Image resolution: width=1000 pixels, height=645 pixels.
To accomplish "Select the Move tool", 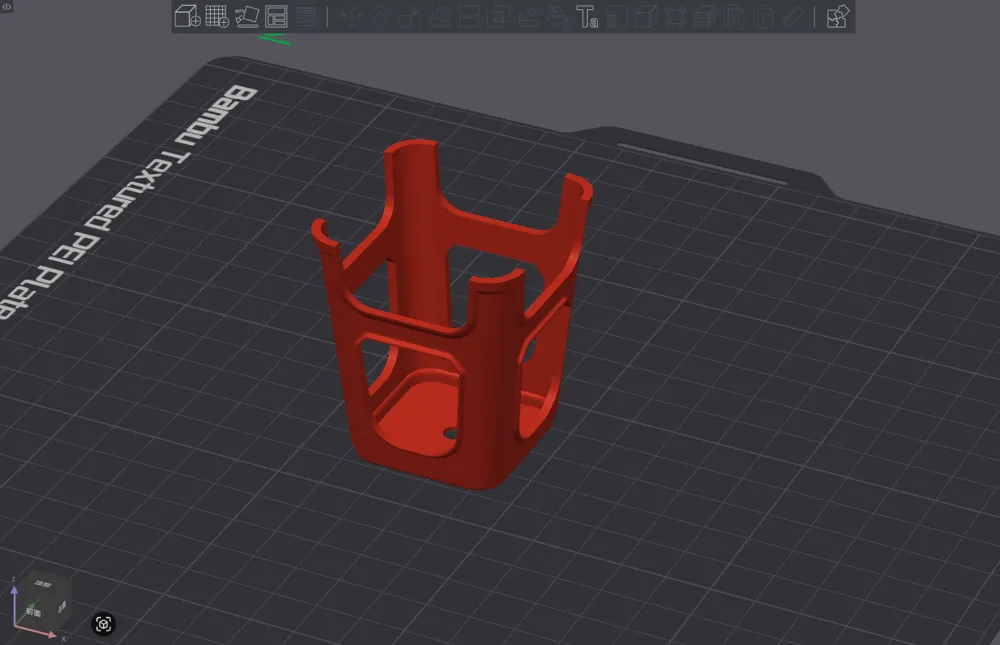I will [x=350, y=15].
